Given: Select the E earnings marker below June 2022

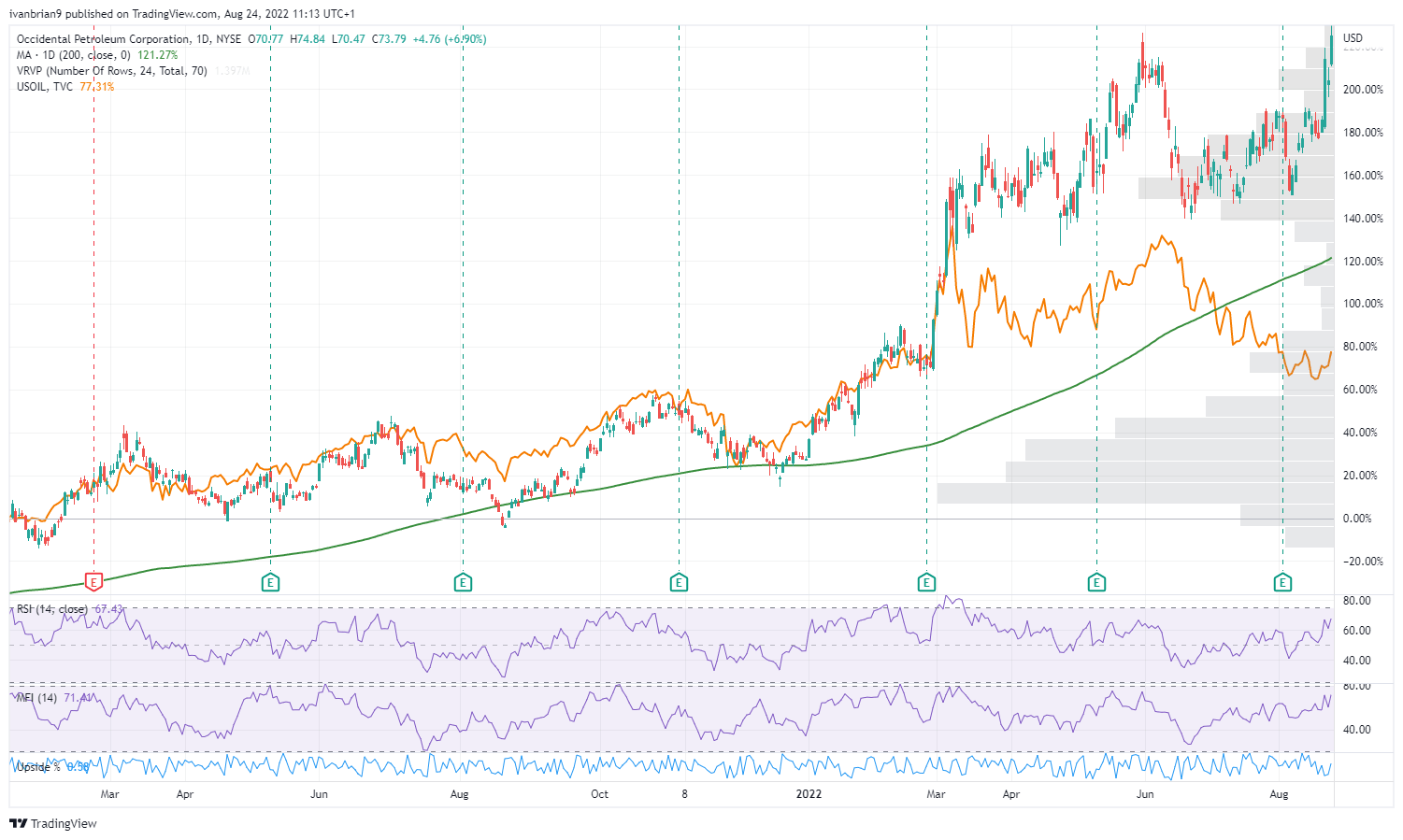Looking at the screenshot, I should [1095, 581].
